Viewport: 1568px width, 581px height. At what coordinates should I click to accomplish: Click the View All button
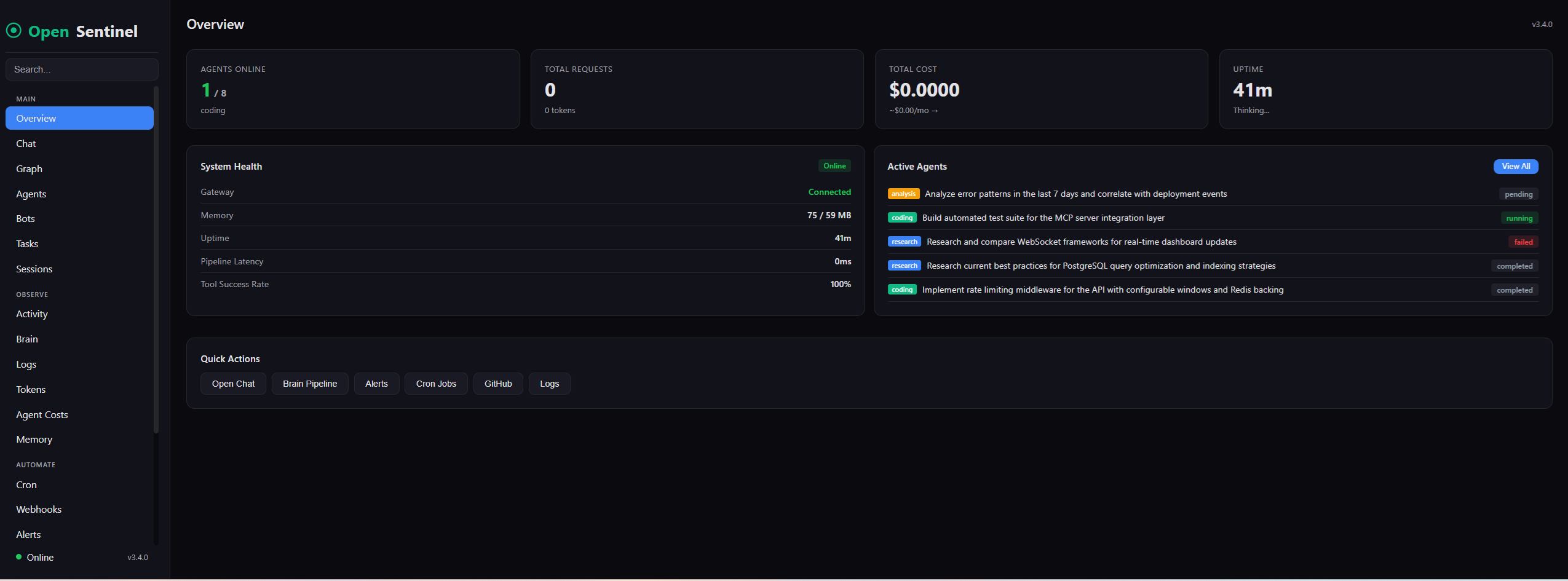click(x=1515, y=166)
